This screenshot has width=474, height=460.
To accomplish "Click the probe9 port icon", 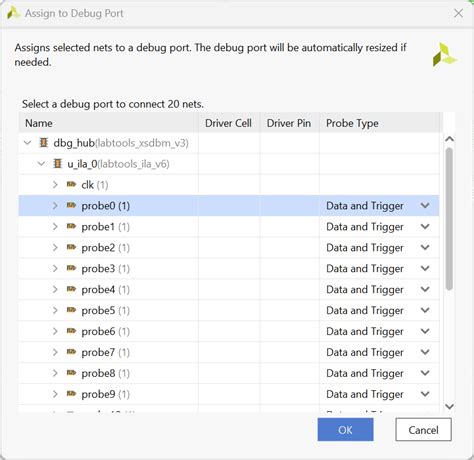I will tap(71, 394).
